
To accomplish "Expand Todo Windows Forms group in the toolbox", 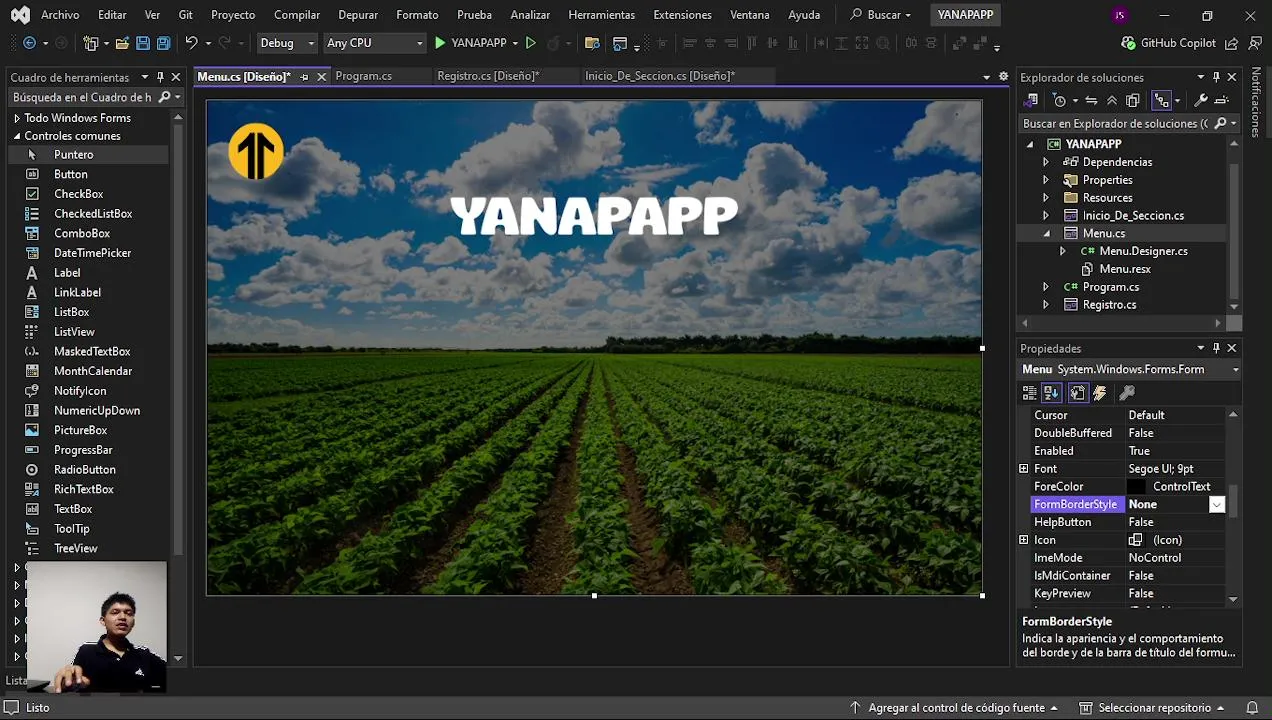I will [16, 118].
